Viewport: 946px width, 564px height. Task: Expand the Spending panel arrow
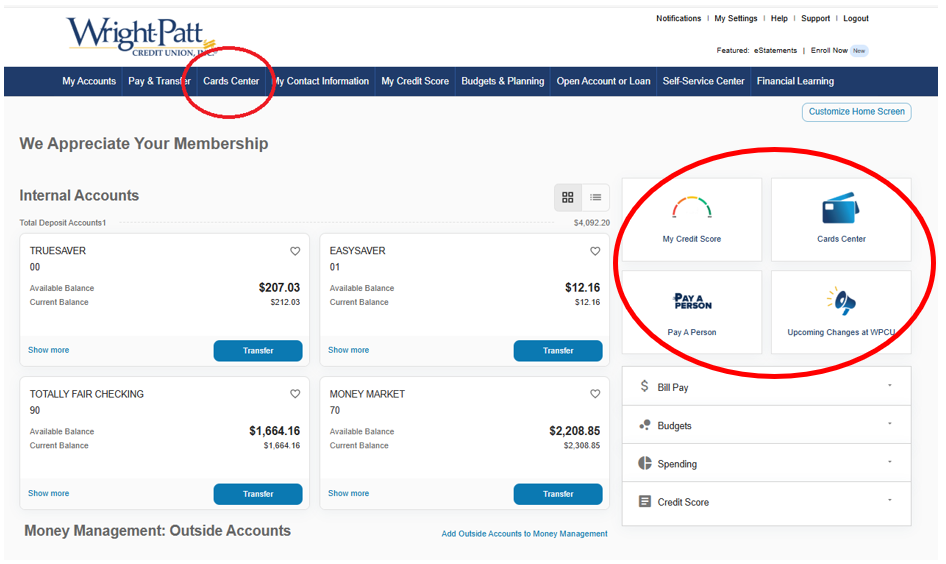coord(889,462)
